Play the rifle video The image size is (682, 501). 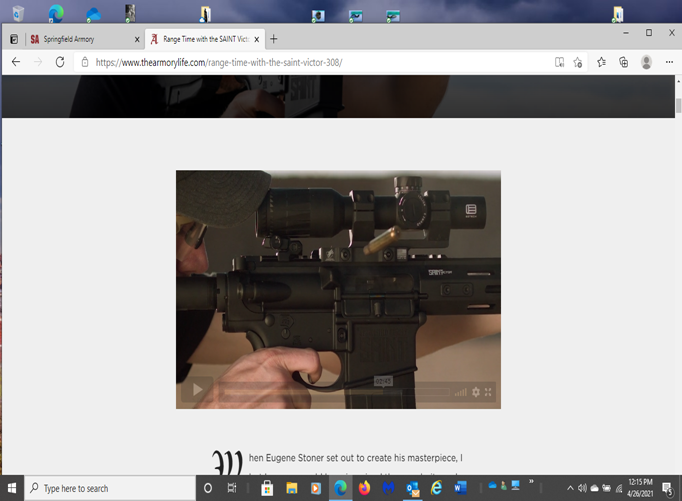click(197, 391)
